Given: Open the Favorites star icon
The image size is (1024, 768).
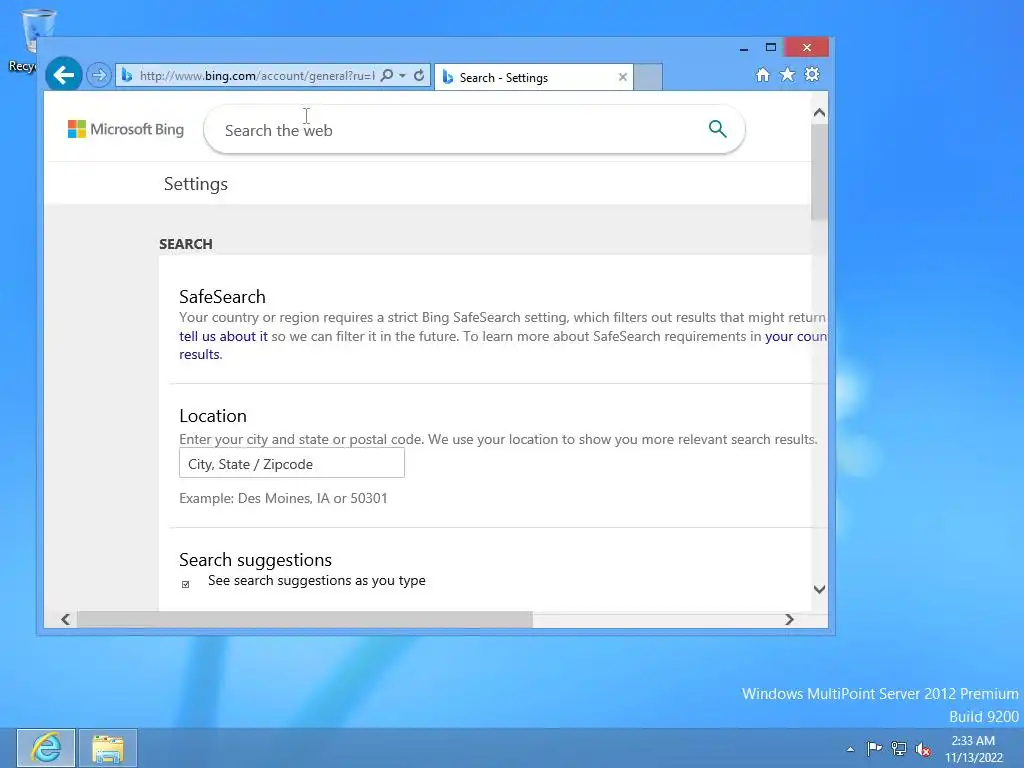Looking at the screenshot, I should (788, 74).
